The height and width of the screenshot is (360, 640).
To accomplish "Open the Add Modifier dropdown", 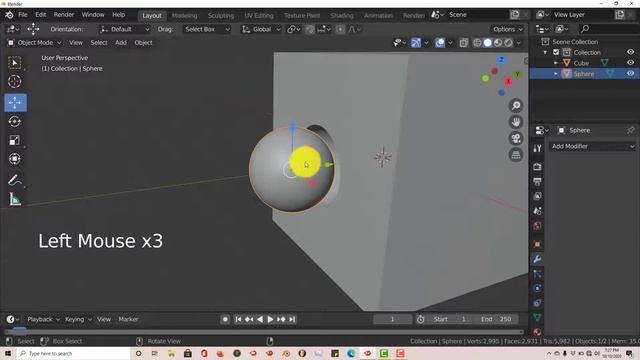I will 593,146.
